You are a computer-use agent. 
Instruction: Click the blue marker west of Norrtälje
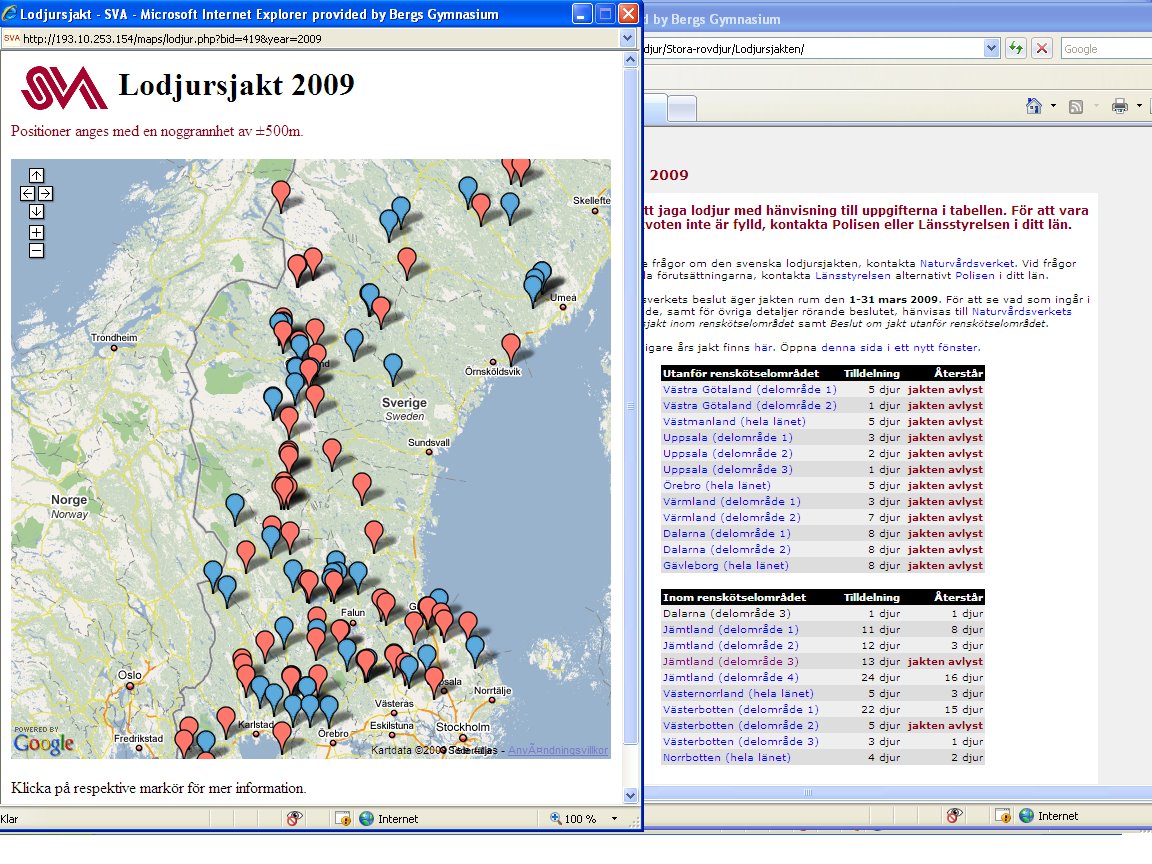[475, 651]
